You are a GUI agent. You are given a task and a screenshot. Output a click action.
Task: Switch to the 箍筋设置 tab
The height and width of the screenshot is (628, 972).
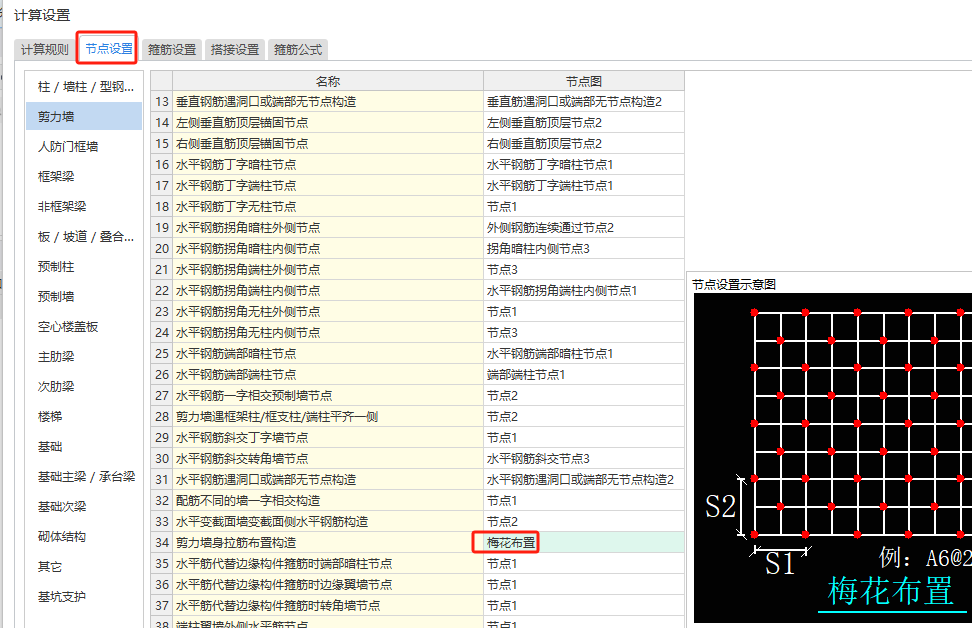pyautogui.click(x=172, y=50)
